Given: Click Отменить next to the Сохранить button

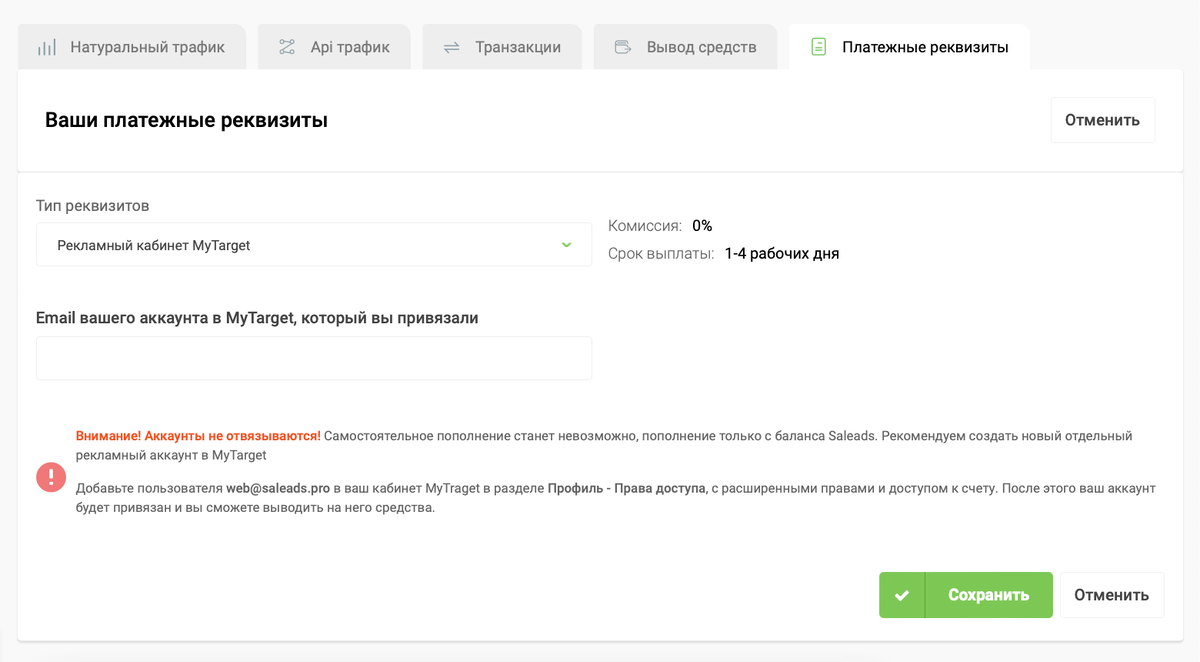Looking at the screenshot, I should 1111,595.
